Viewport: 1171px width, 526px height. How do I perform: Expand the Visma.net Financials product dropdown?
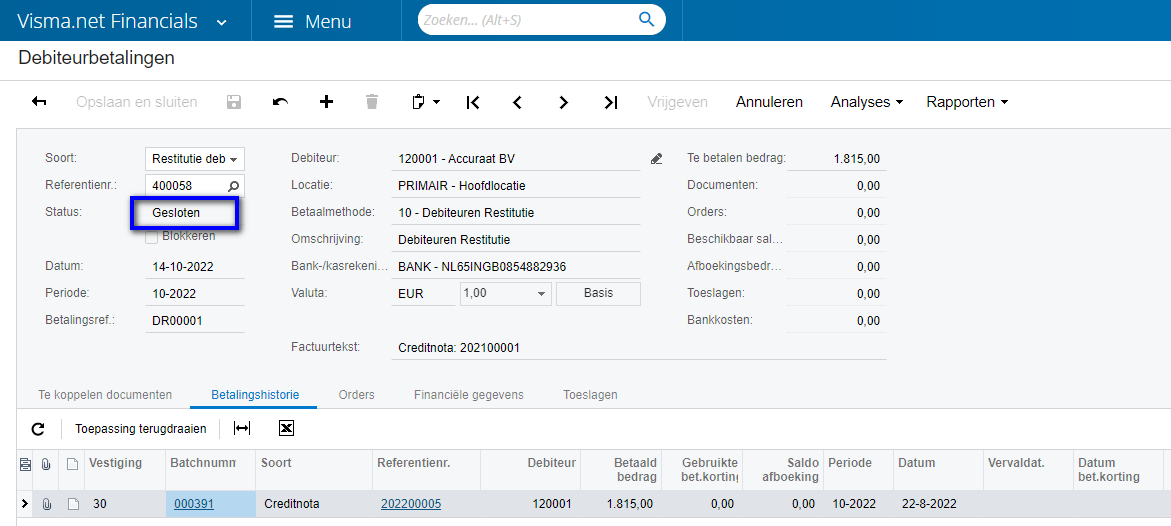pos(221,22)
